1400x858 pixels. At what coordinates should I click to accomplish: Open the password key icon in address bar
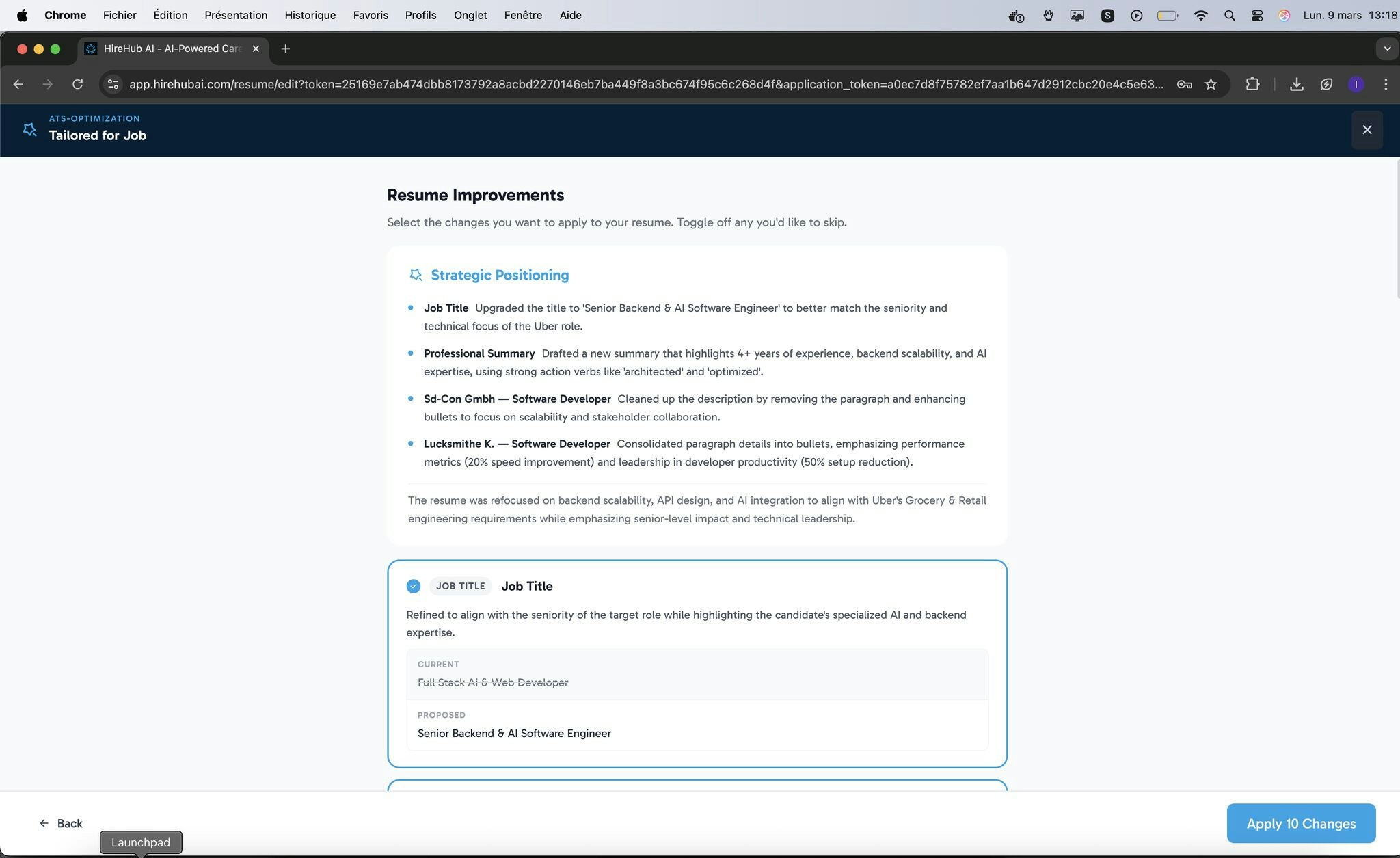[1184, 84]
